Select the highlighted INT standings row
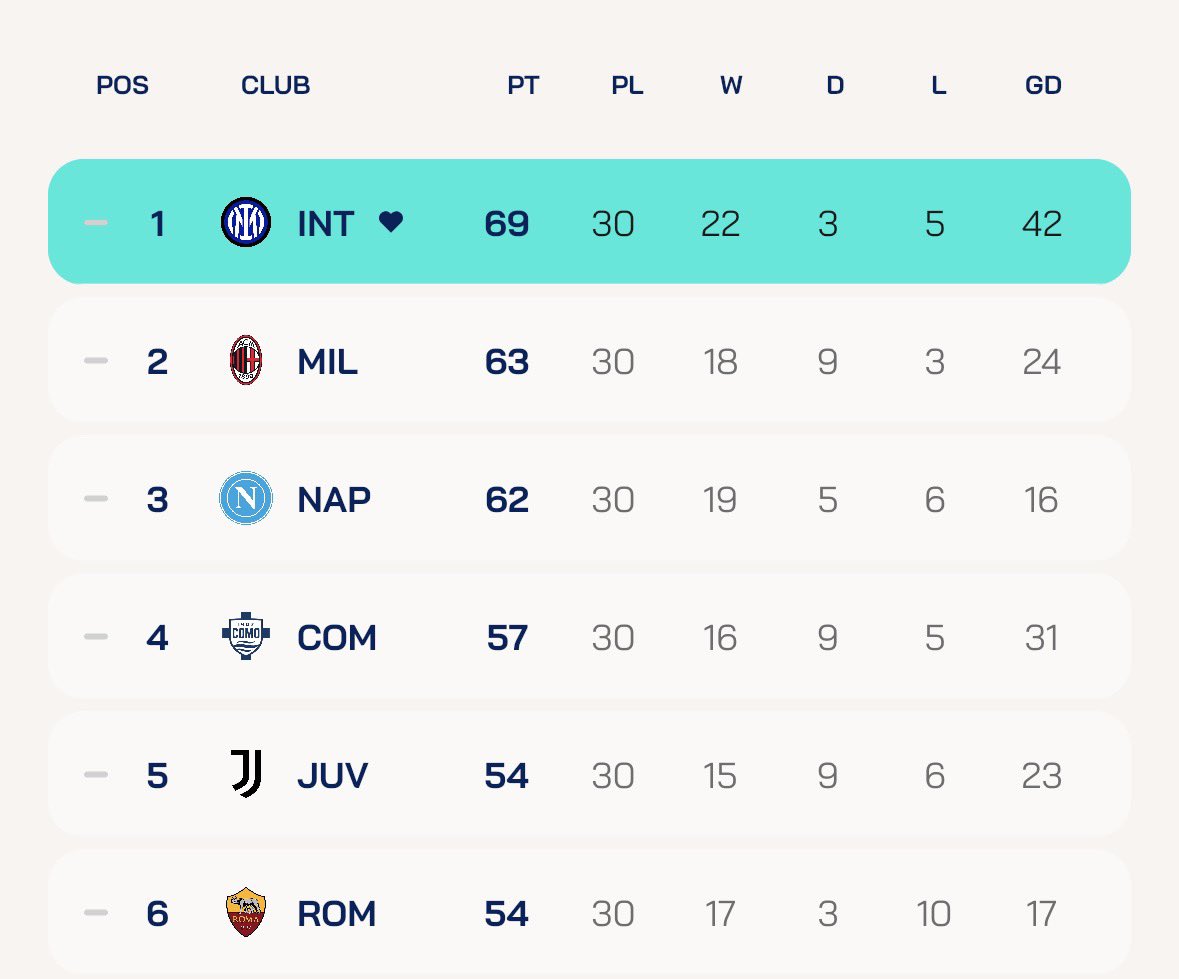This screenshot has width=1179, height=979. click(590, 221)
